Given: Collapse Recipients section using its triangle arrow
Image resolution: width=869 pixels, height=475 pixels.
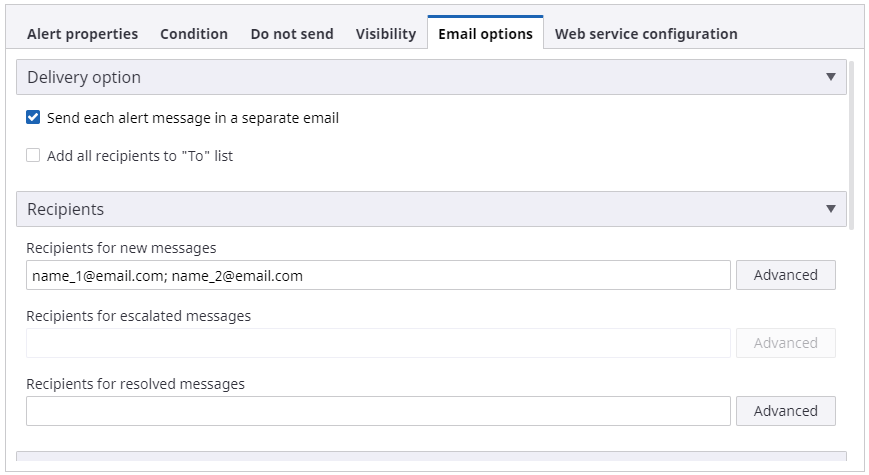Looking at the screenshot, I should [830, 209].
